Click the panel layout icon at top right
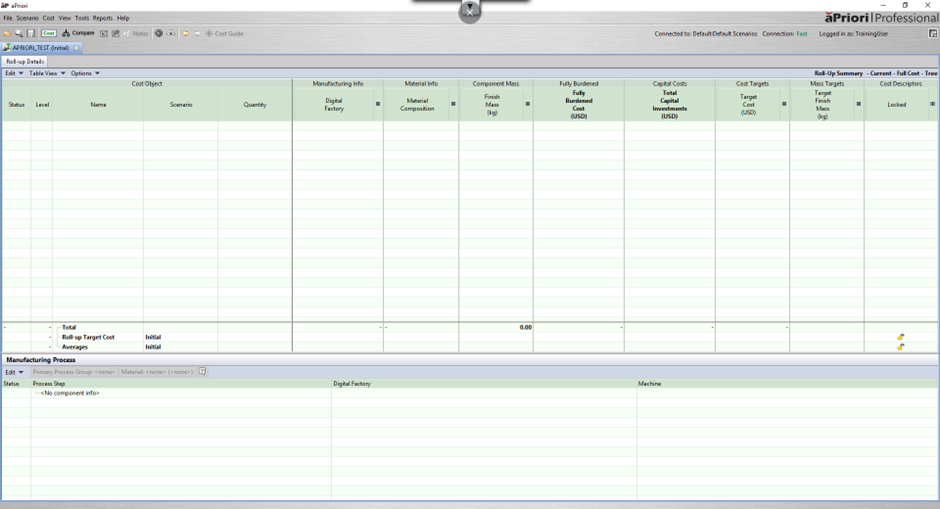The width and height of the screenshot is (940, 509). 933,34
